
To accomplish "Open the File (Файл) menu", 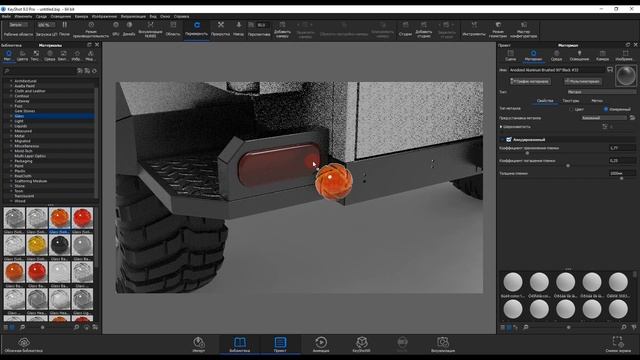I will point(7,16).
